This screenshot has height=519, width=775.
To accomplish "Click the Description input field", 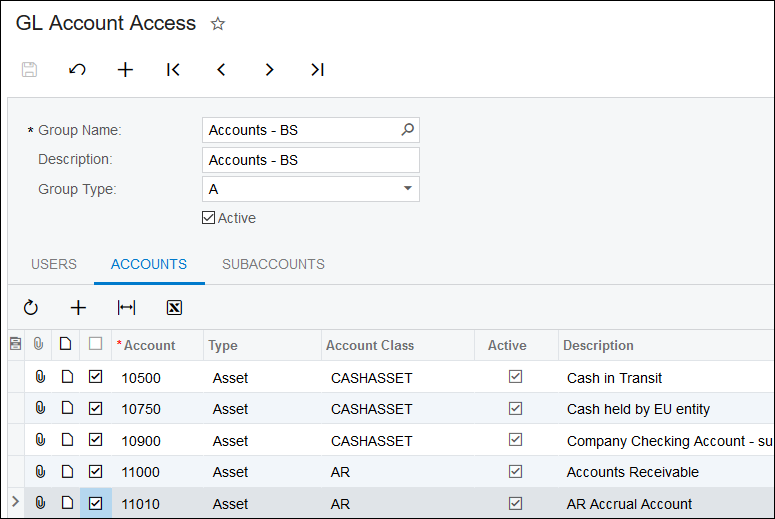I will 310,160.
